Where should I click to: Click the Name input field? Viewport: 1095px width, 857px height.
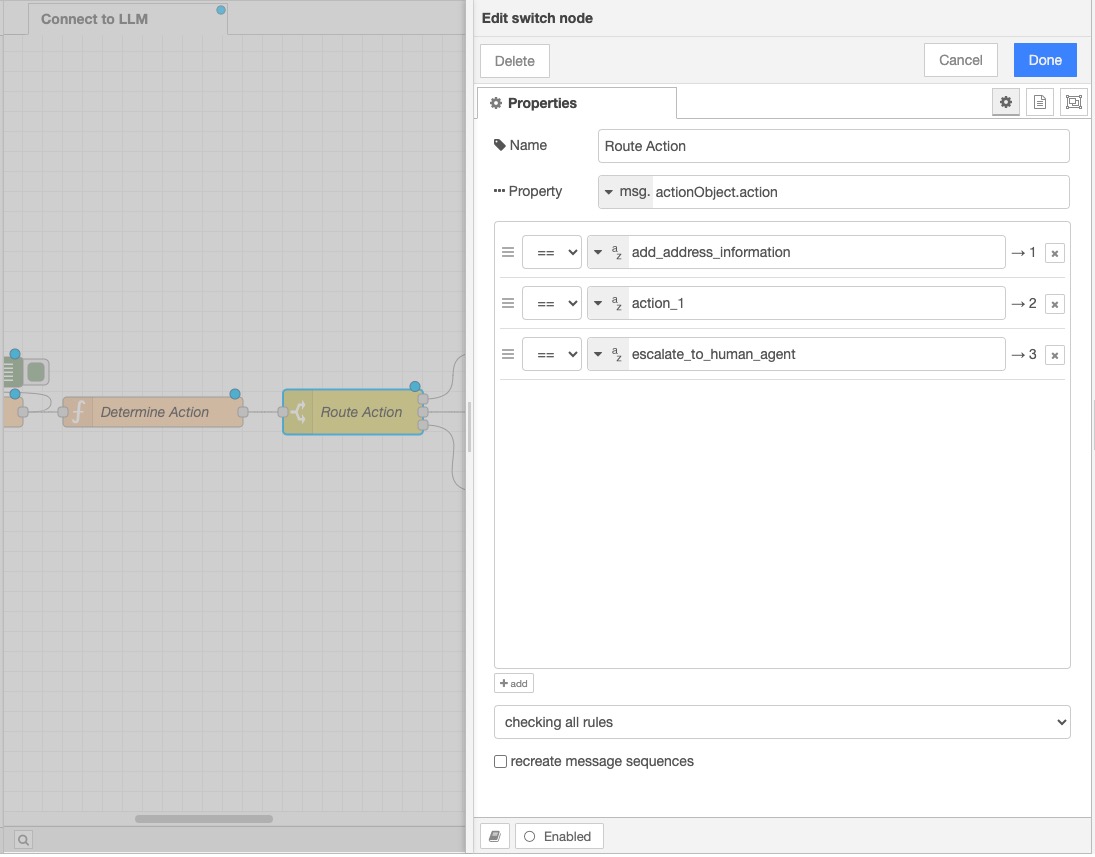click(x=833, y=146)
